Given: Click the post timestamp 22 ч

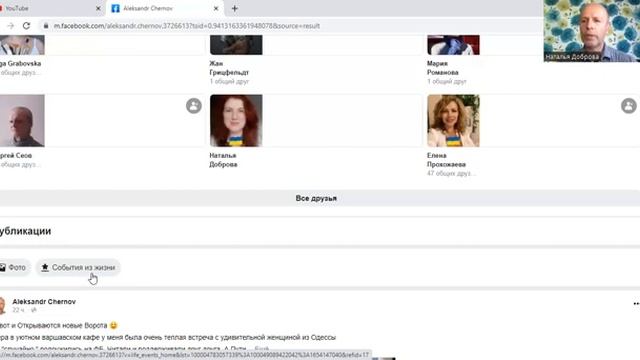Looking at the screenshot, I should [x=18, y=310].
